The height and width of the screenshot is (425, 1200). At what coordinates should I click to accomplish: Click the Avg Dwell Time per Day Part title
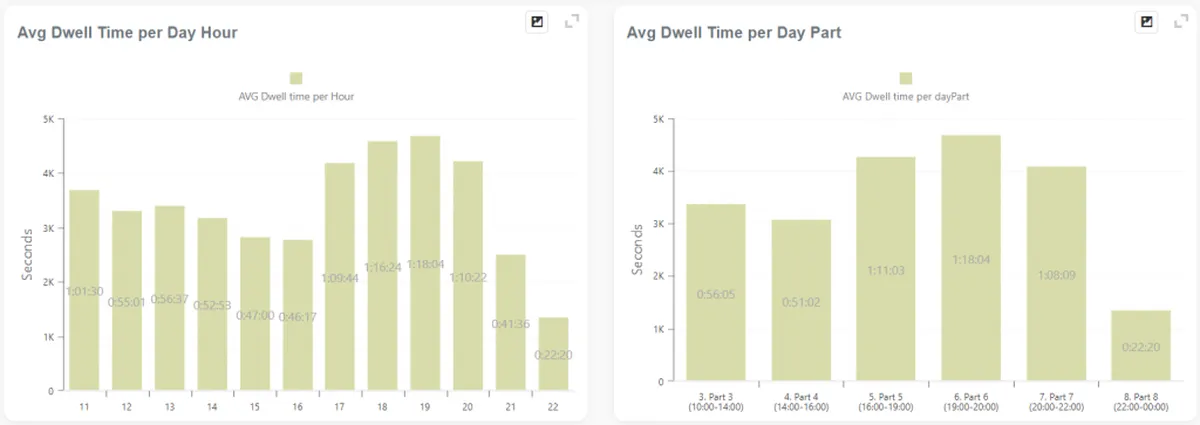pyautogui.click(x=734, y=32)
